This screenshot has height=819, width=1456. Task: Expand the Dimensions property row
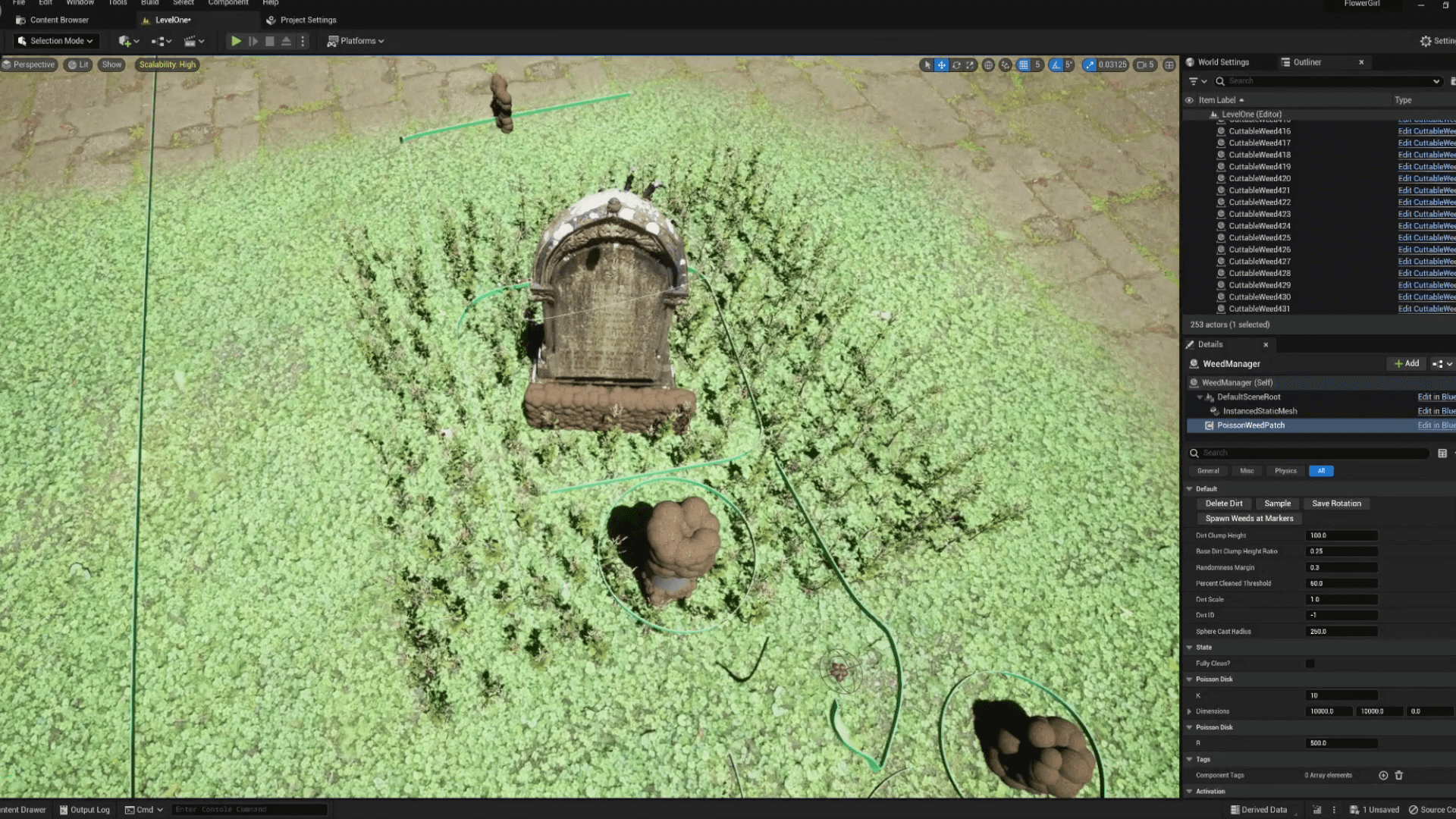click(x=1189, y=711)
